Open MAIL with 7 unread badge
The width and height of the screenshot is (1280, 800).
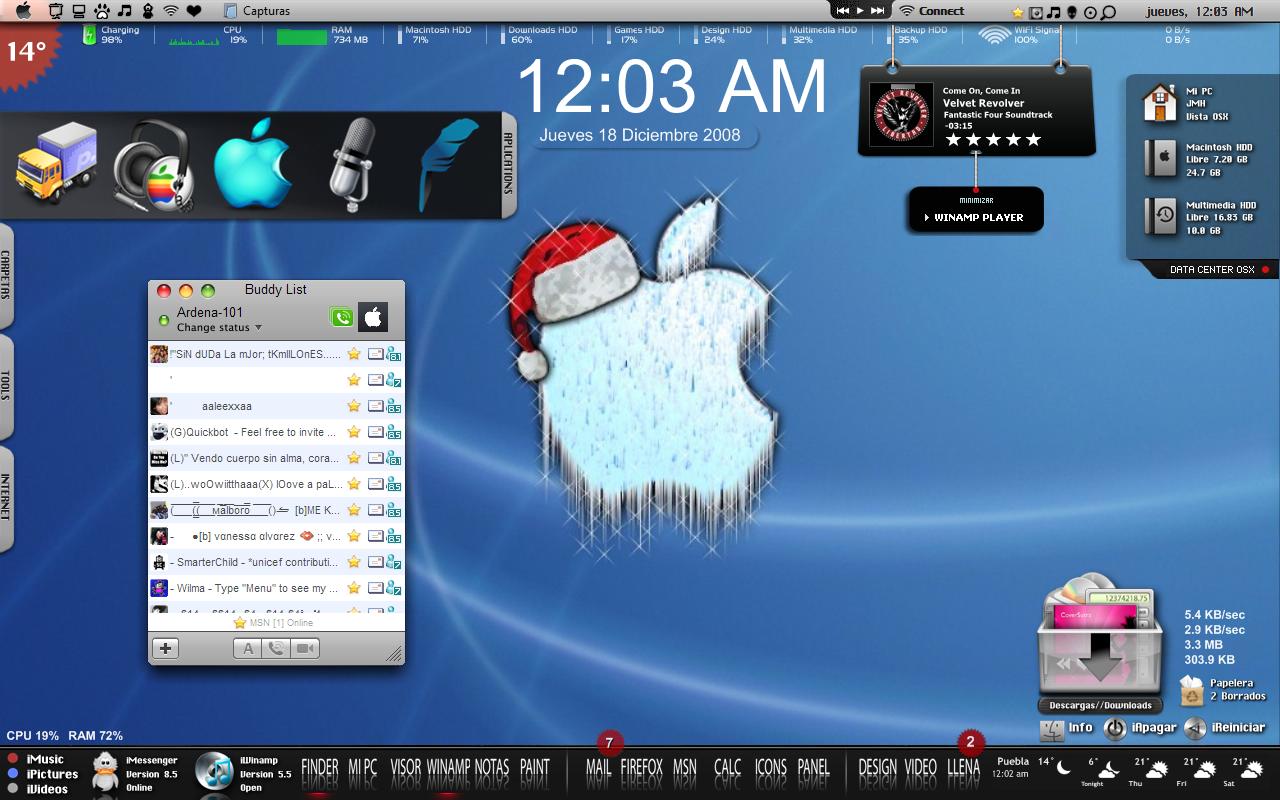[598, 767]
